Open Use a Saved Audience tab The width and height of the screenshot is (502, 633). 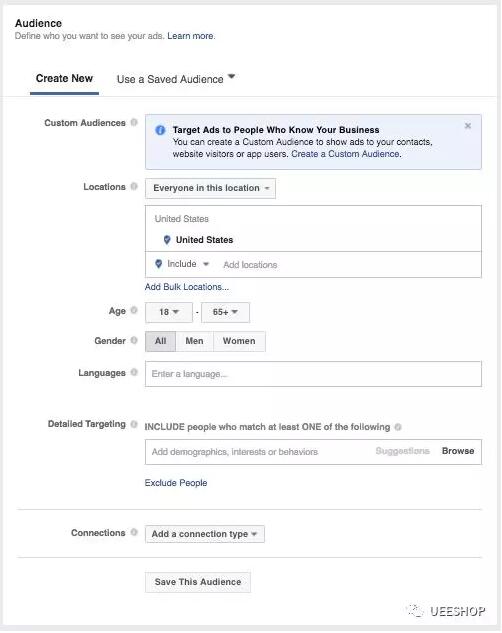coord(176,79)
